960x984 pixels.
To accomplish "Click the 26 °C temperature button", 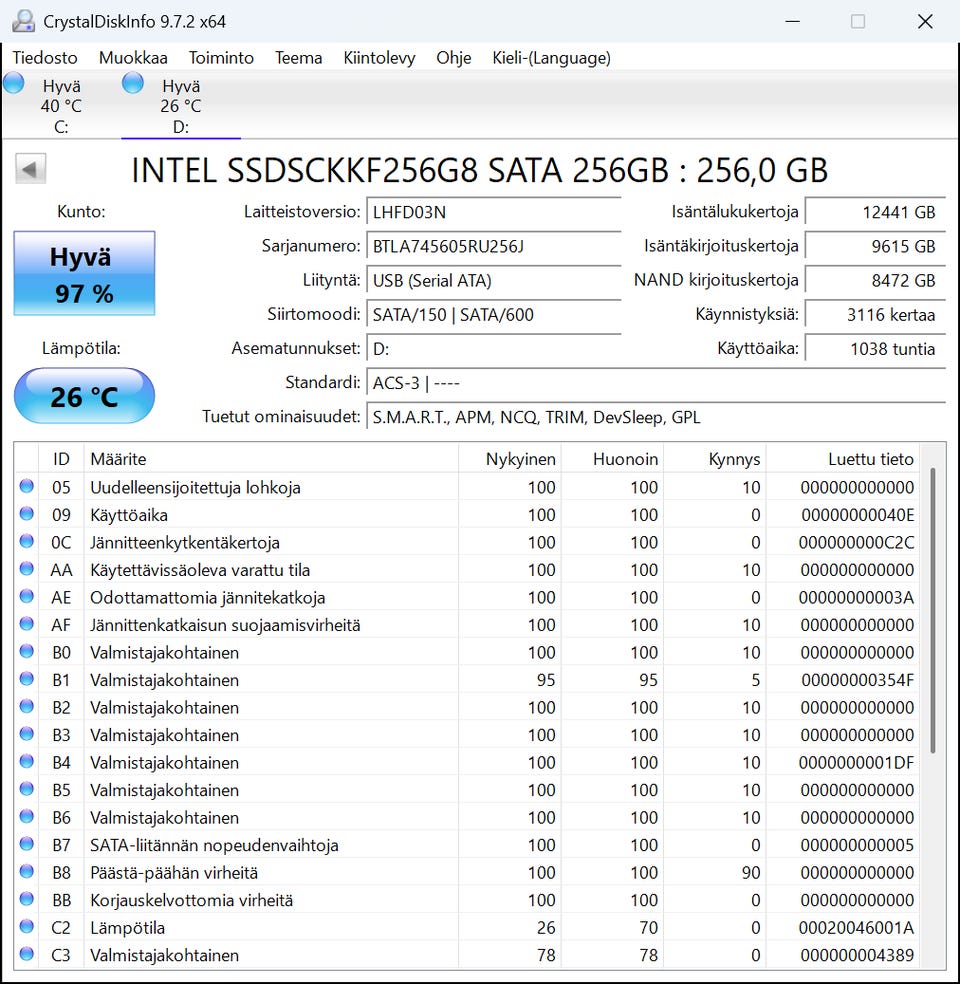I will point(84,396).
